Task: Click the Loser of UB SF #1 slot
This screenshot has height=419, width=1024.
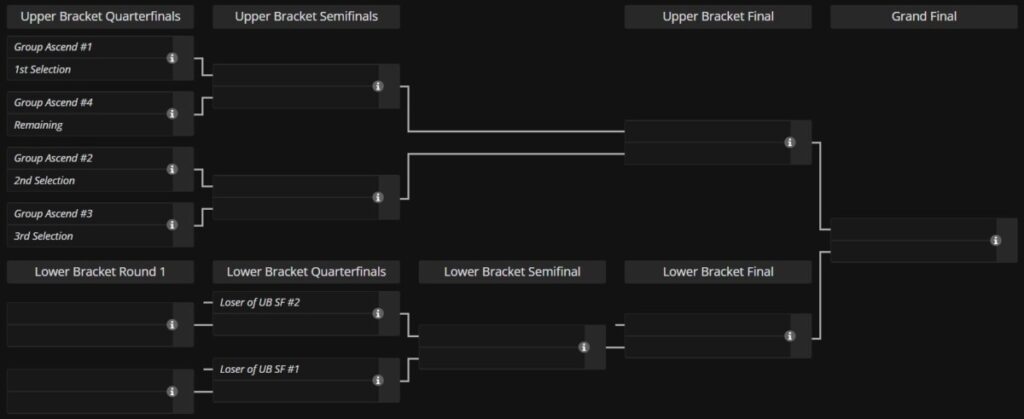Action: (x=296, y=369)
